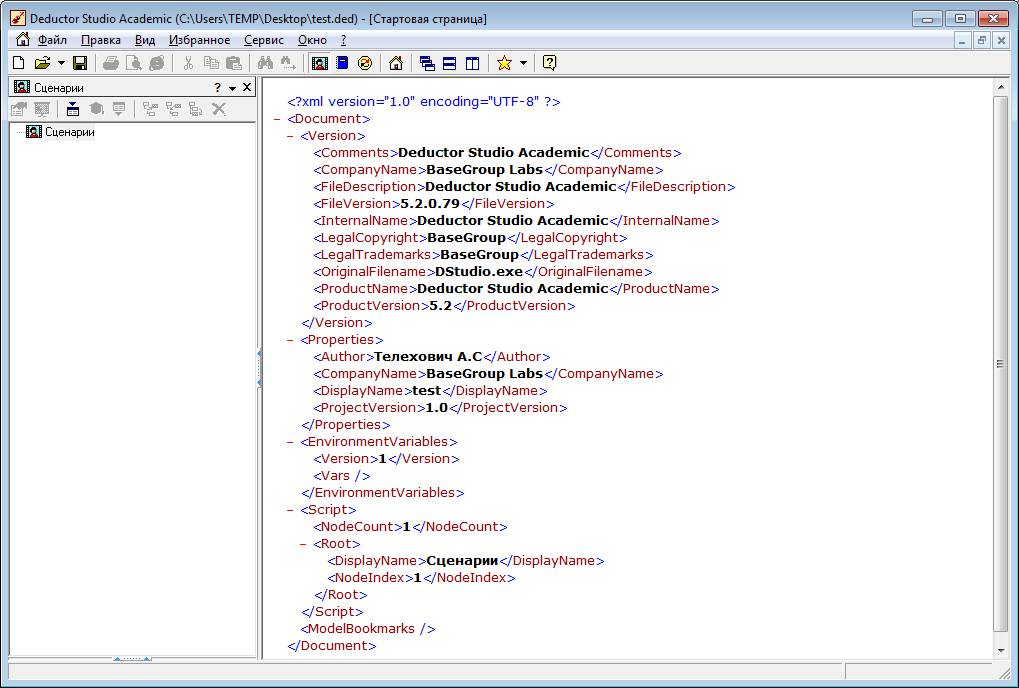Image resolution: width=1019 pixels, height=688 pixels.
Task: Open the Правка menu
Action: pyautogui.click(x=101, y=40)
